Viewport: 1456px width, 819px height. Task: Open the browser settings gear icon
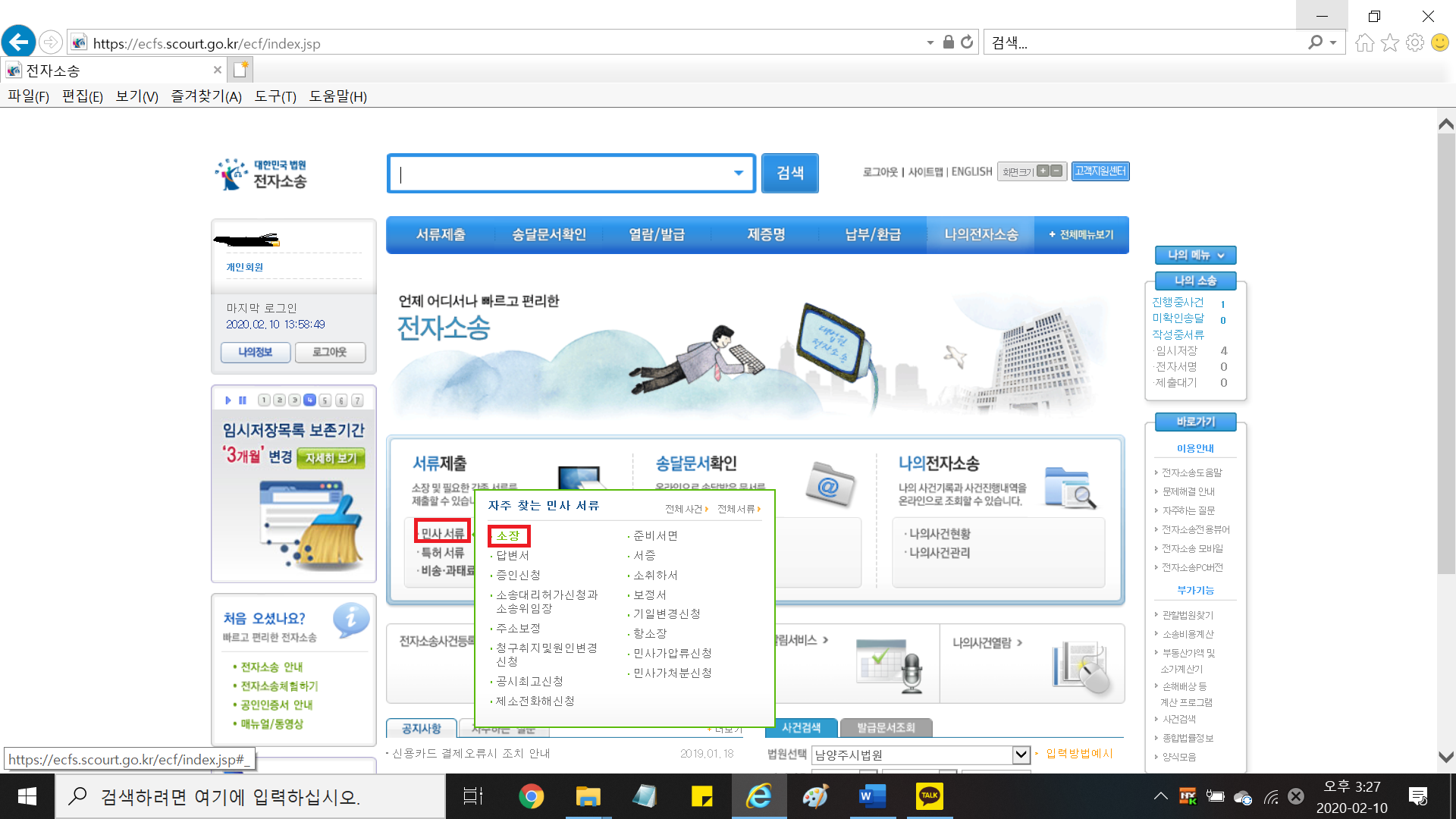click(x=1414, y=42)
